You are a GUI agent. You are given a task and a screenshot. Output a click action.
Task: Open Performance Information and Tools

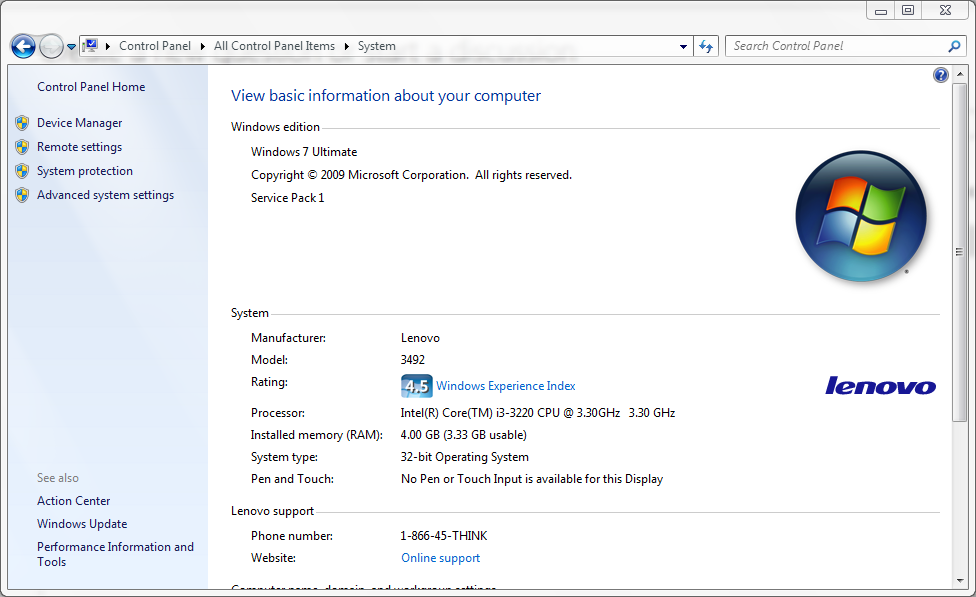[115, 554]
